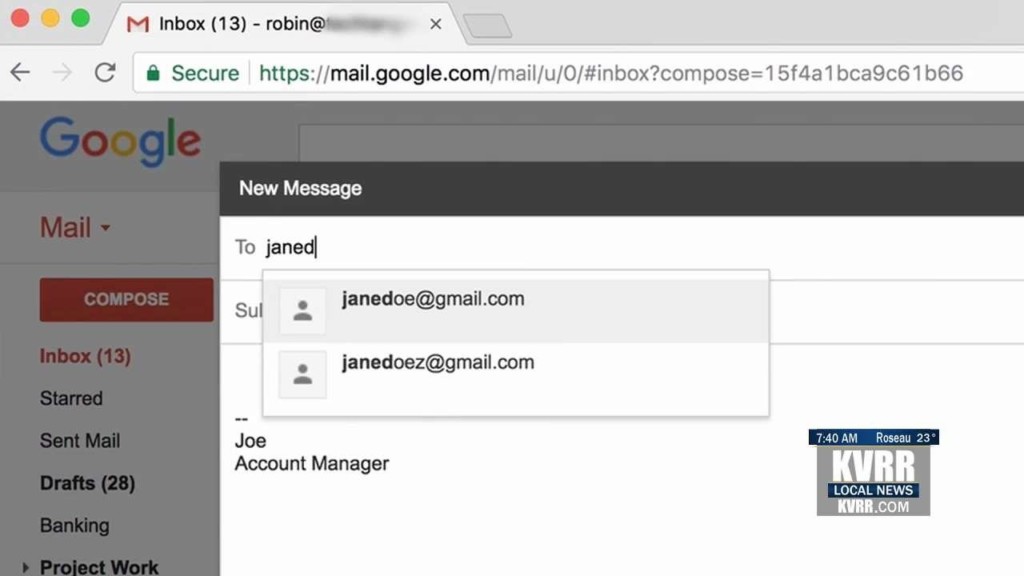Open a new browser tab
Viewport: 1024px width, 576px height.
(487, 25)
